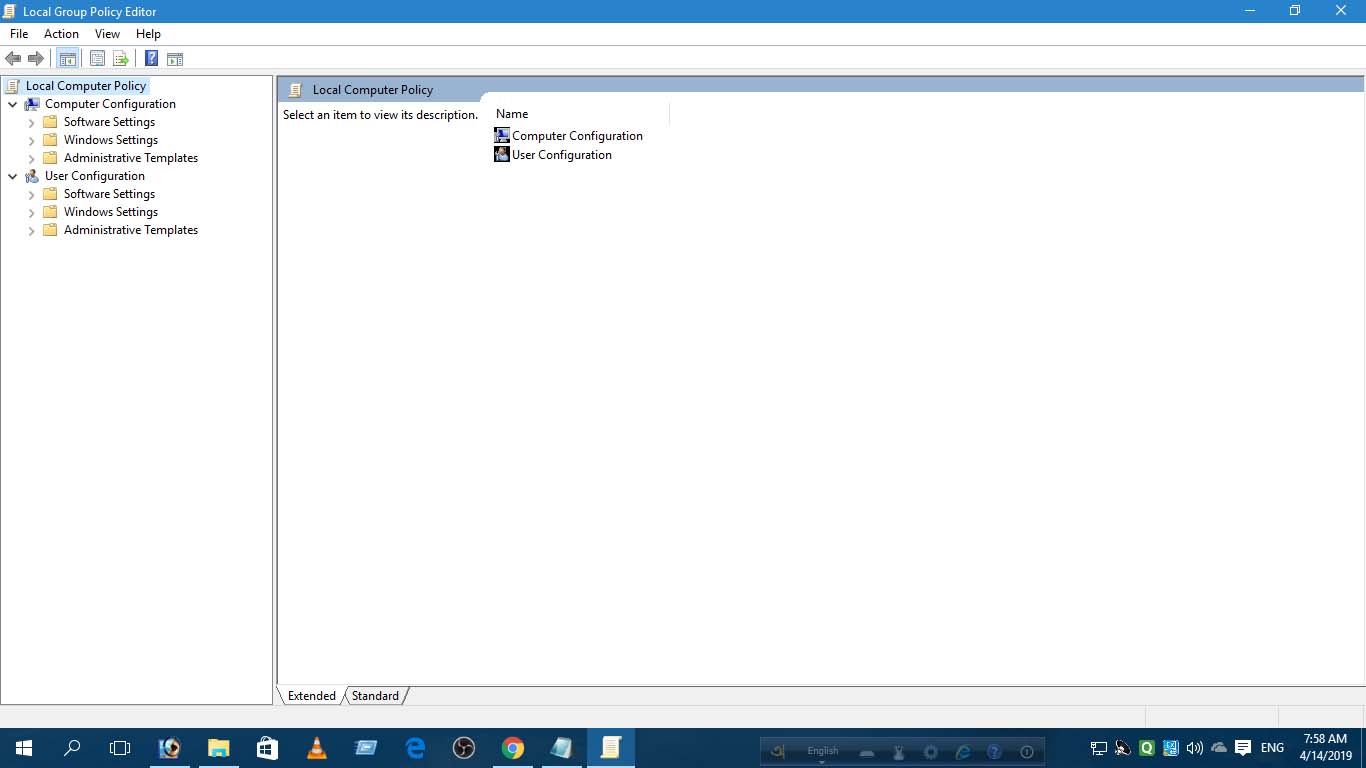Select Computer Configuration in the tree
The height and width of the screenshot is (768, 1366).
[x=110, y=104]
